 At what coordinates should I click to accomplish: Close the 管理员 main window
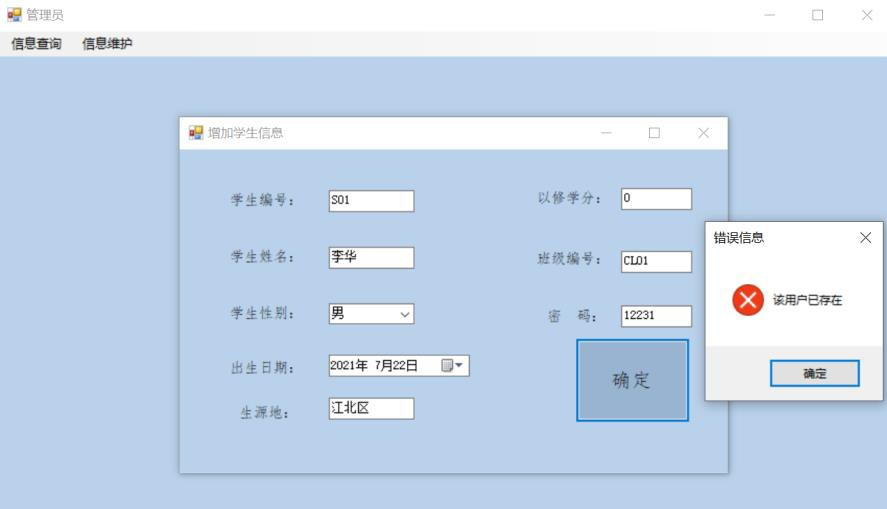(867, 15)
